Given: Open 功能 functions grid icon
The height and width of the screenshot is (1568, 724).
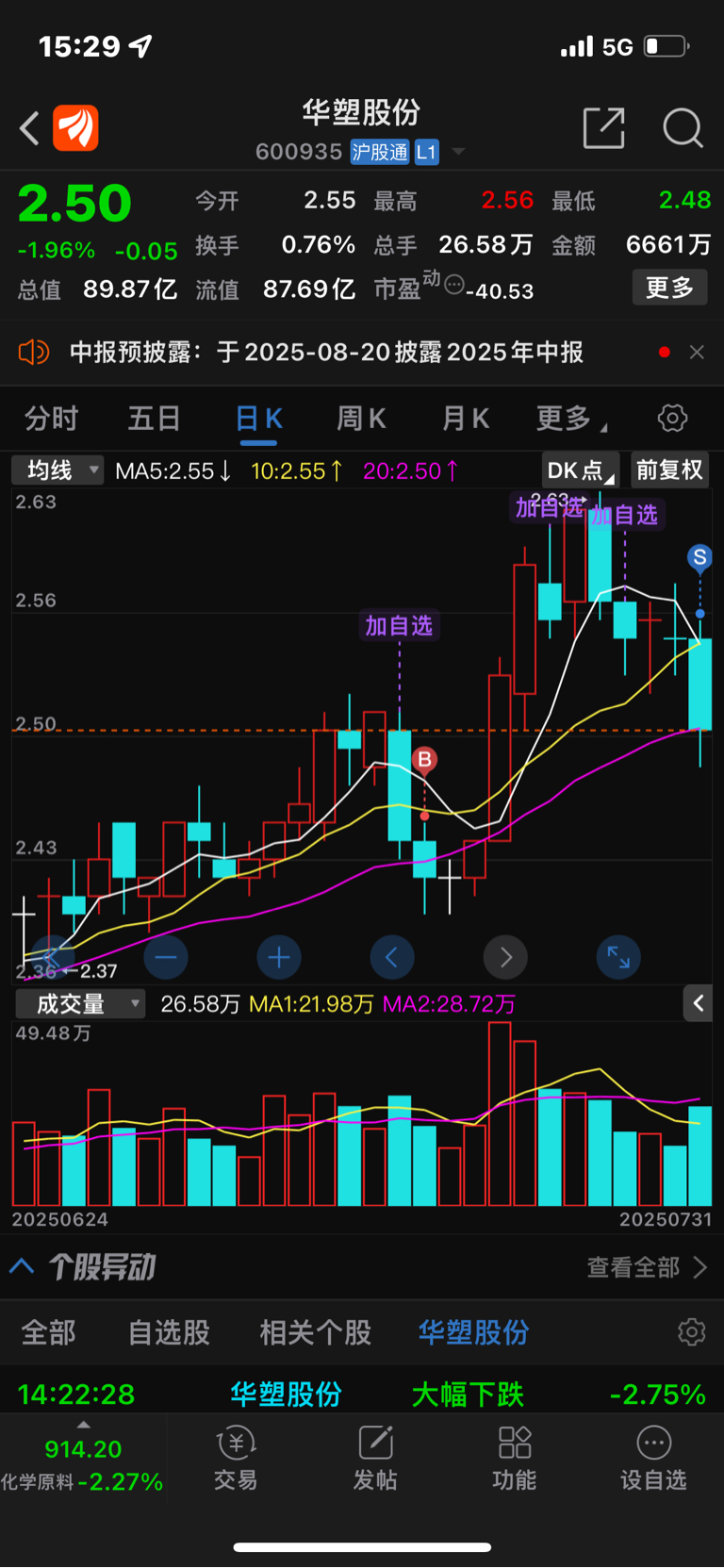Looking at the screenshot, I should point(515,1458).
